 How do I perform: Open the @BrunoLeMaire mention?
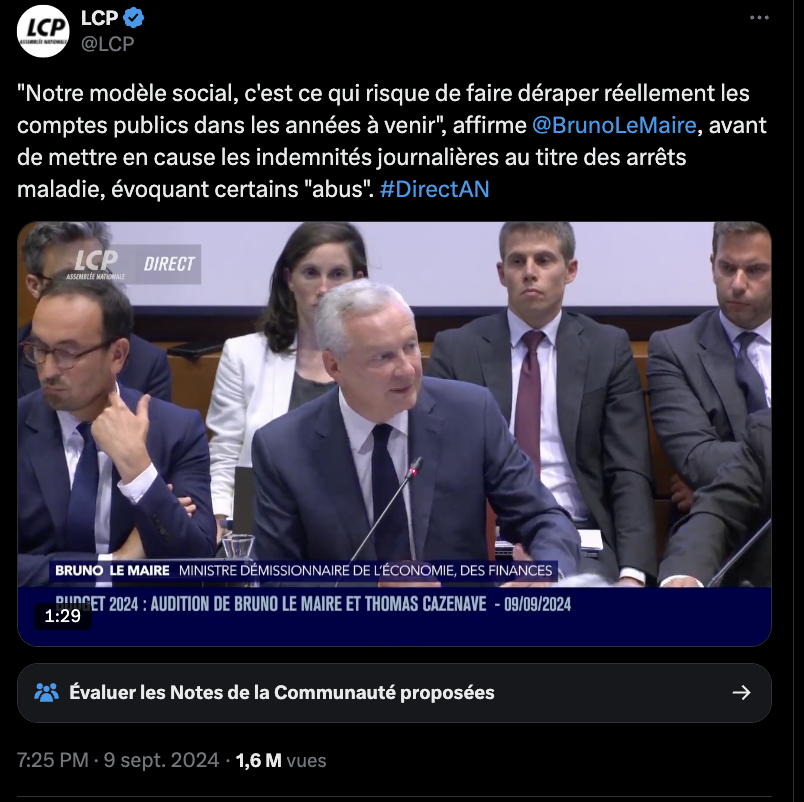click(614, 125)
